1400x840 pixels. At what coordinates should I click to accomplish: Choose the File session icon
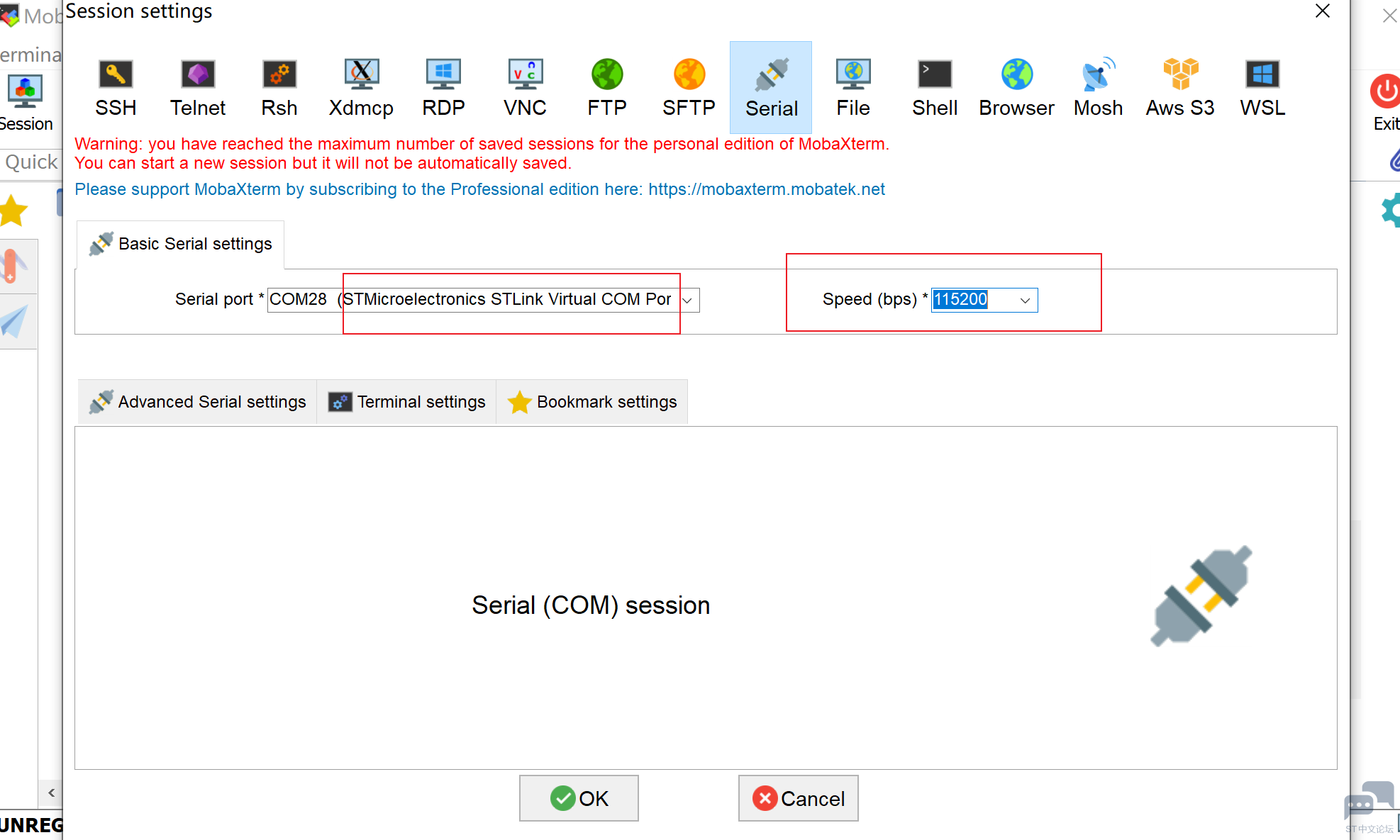[853, 88]
